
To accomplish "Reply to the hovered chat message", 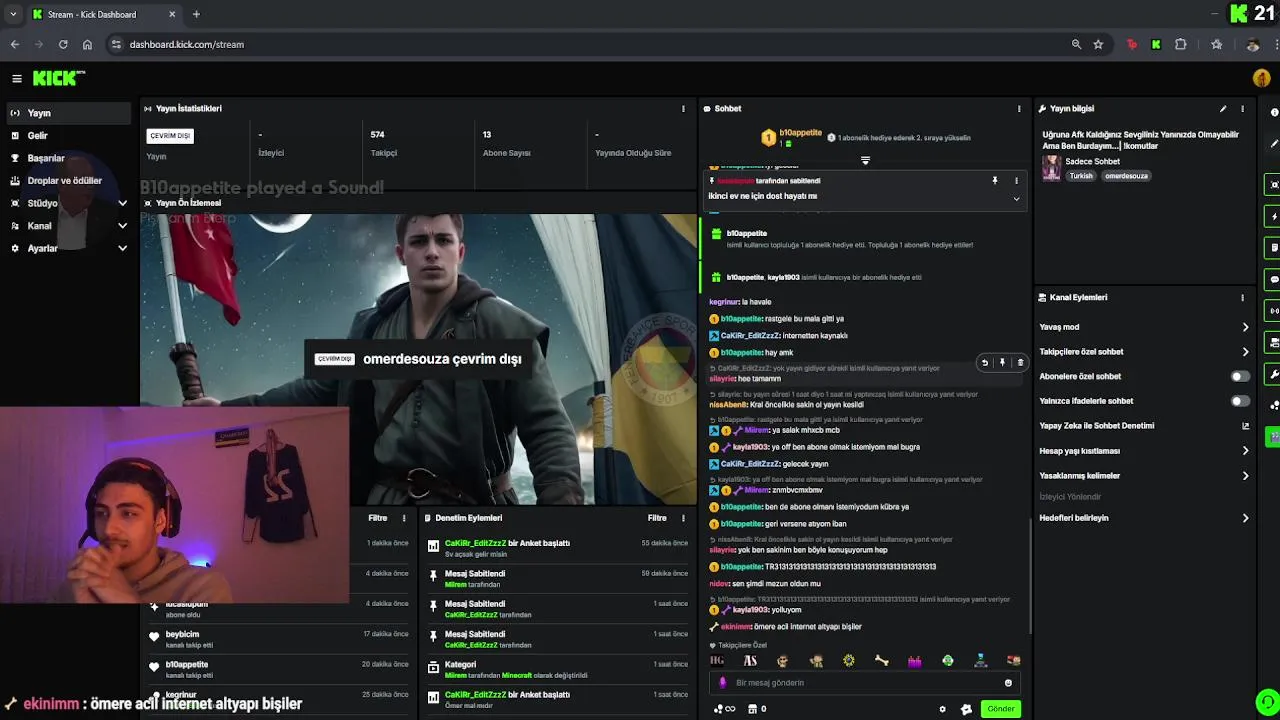I will [984, 362].
